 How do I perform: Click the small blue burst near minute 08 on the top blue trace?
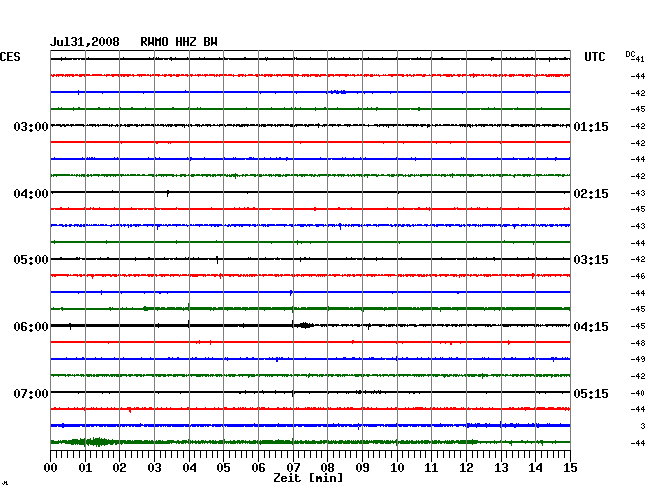(338, 92)
